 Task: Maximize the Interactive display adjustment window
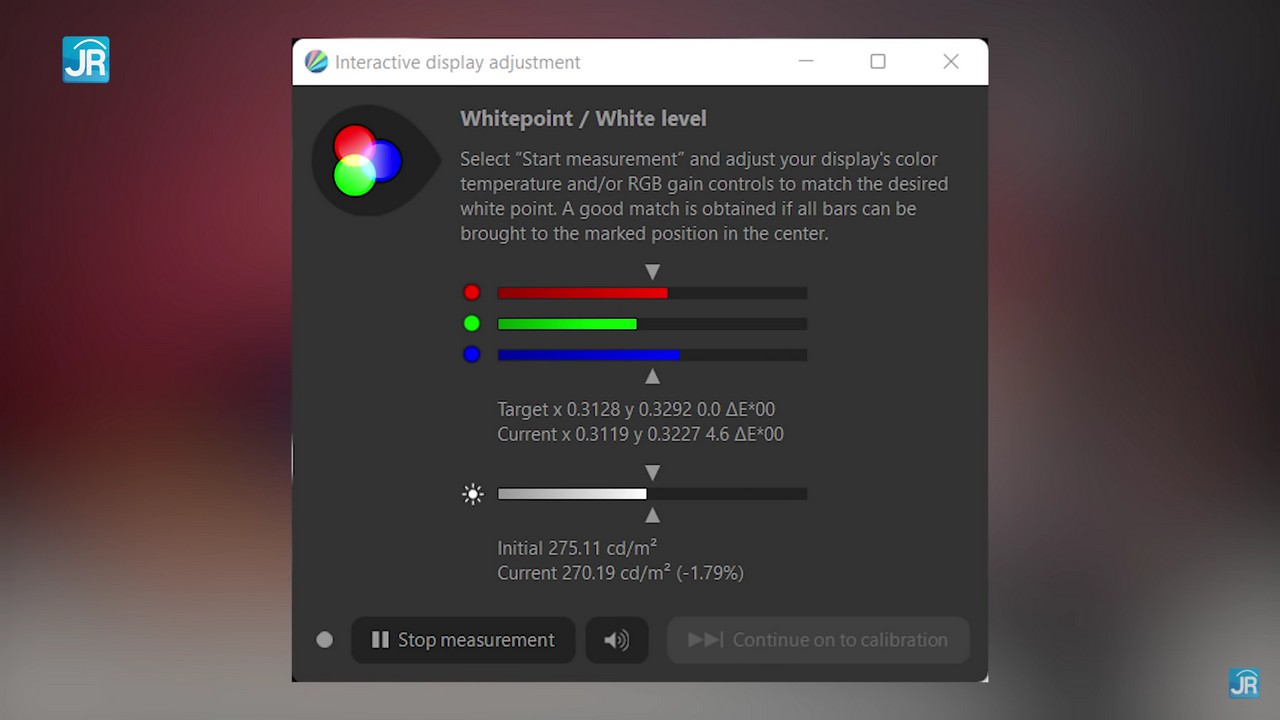click(878, 62)
